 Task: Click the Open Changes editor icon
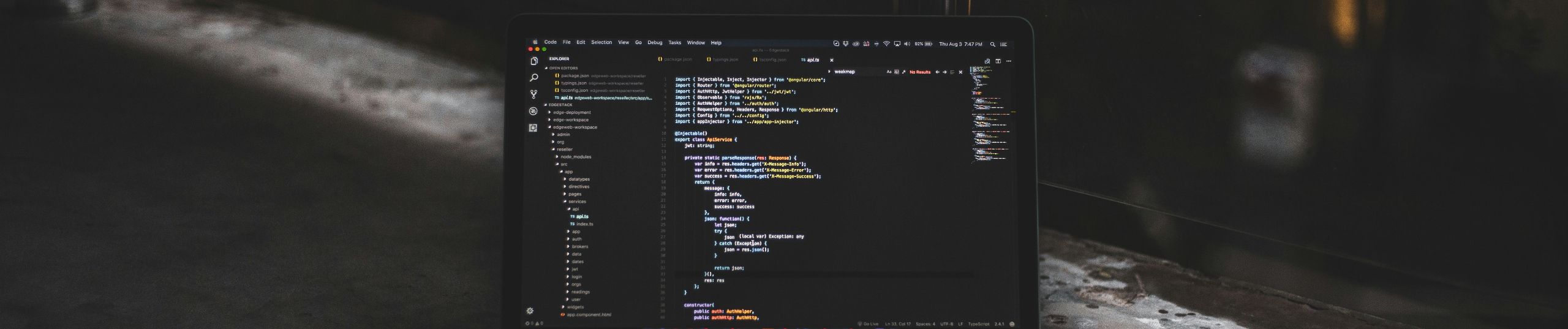[987, 61]
